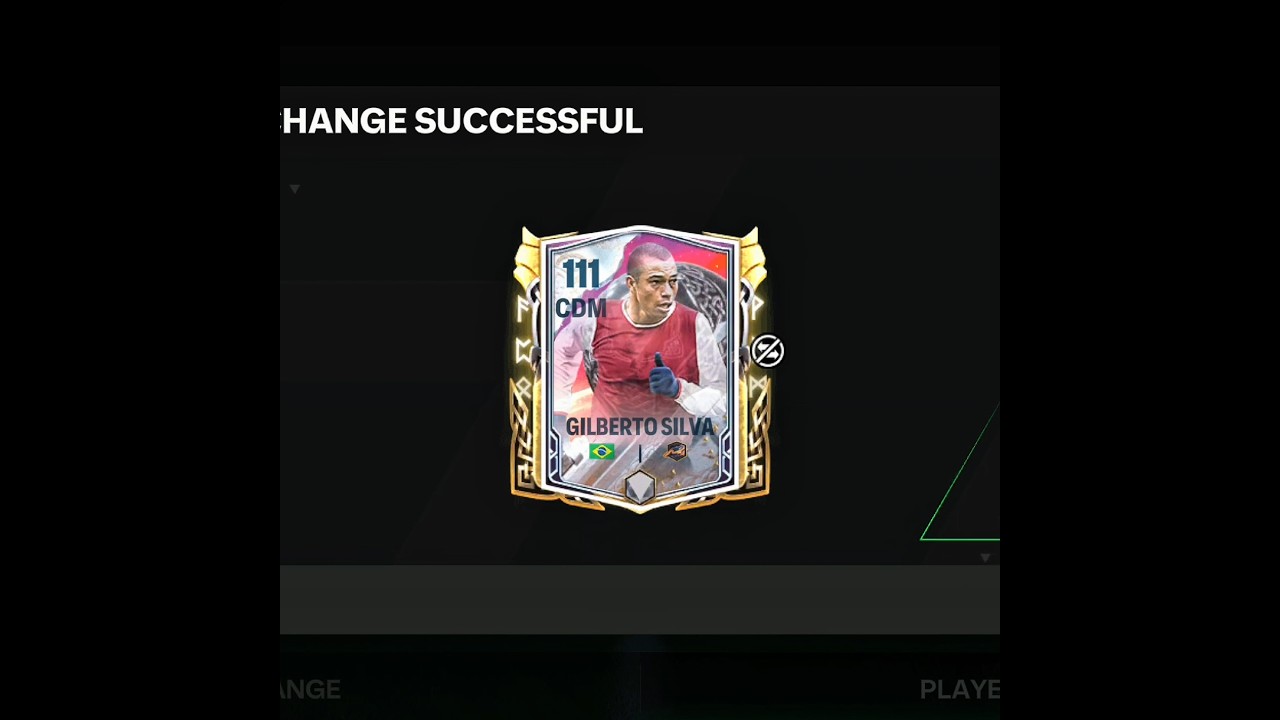Open the Gilberto Silva player card
Viewport: 1280px width, 720px height.
[x=640, y=367]
